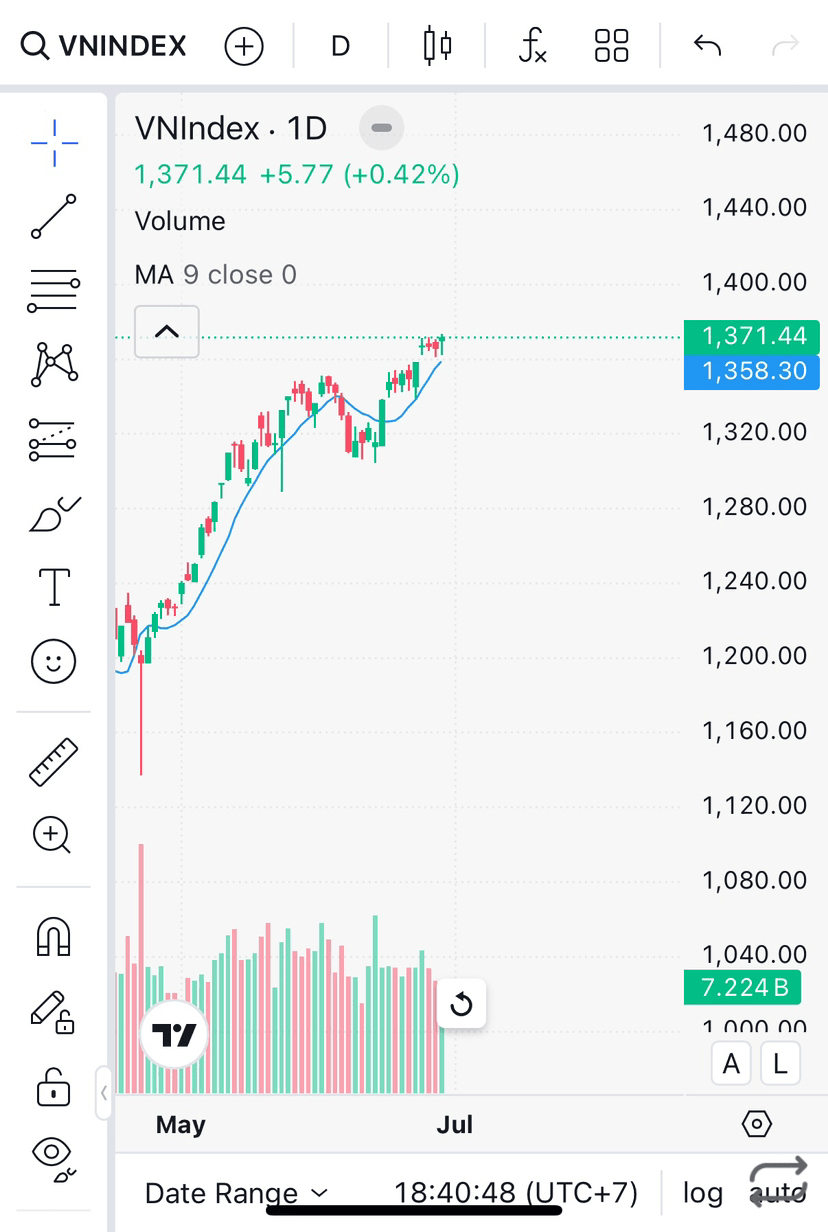The width and height of the screenshot is (828, 1232).
Task: Select the XABCD pattern tool
Action: [x=54, y=364]
